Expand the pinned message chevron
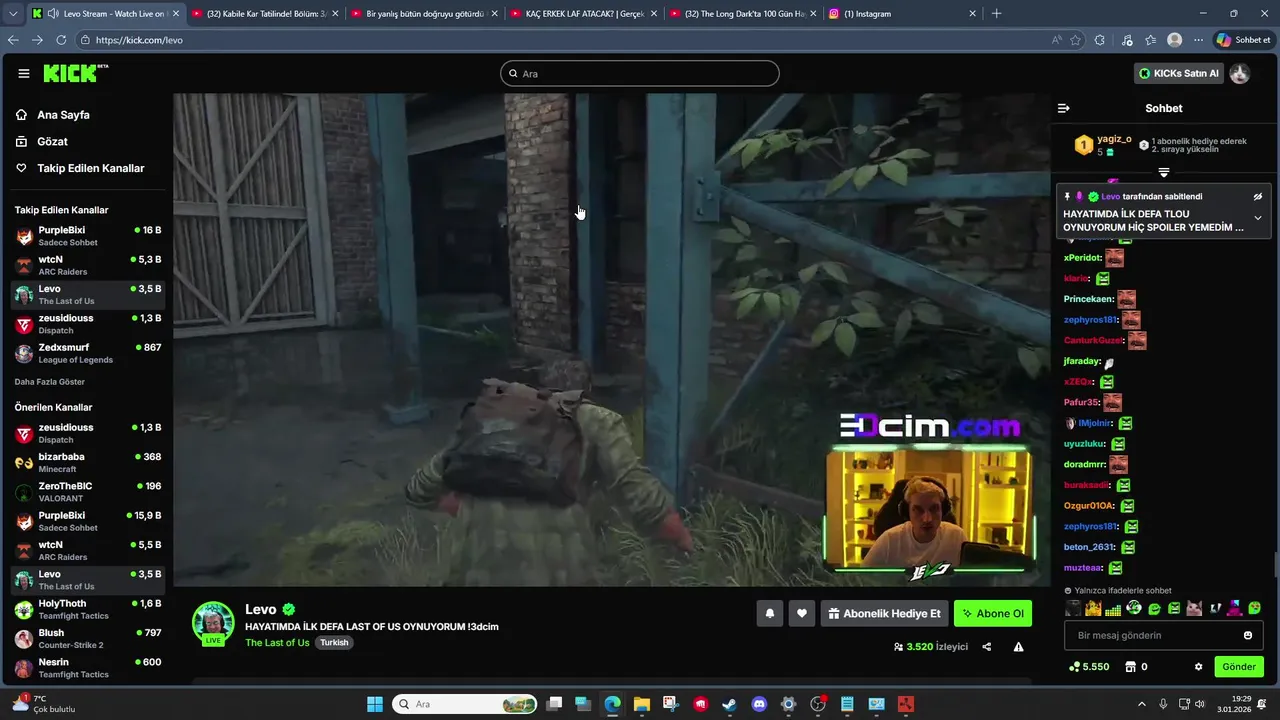Viewport: 1280px width, 720px height. (x=1258, y=218)
